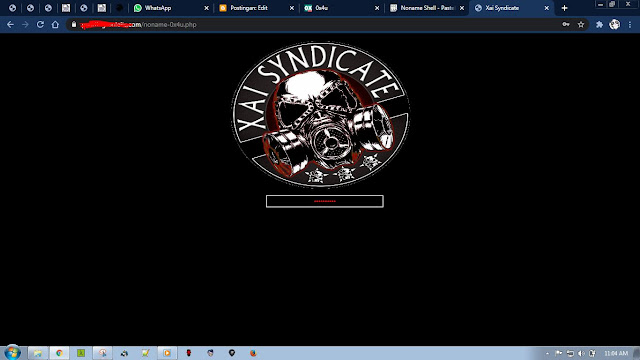Viewport: 640px width, 360px height.
Task: Open the volume speaker tray icon
Action: click(x=581, y=353)
